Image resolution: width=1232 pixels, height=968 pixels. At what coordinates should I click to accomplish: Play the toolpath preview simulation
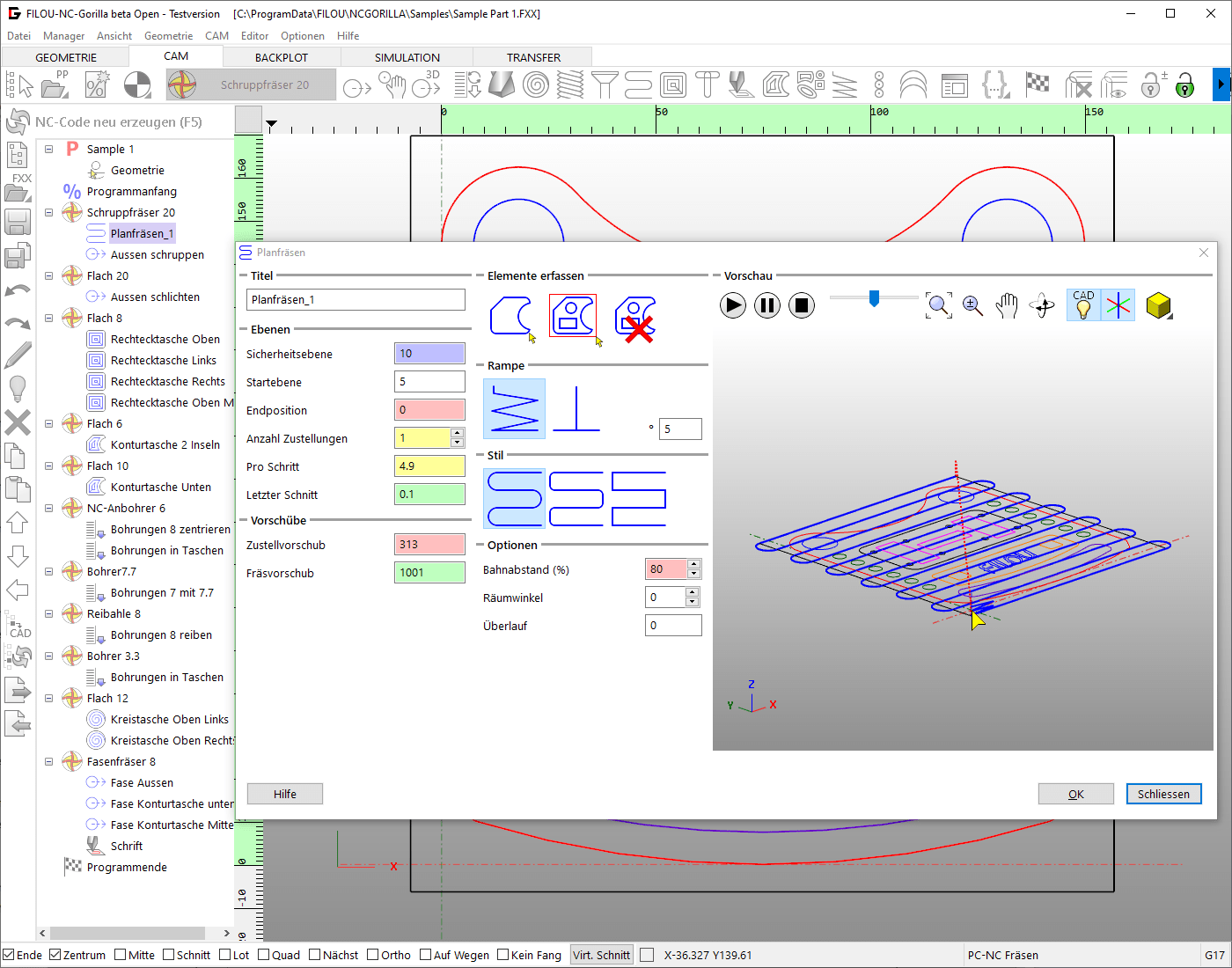pyautogui.click(x=733, y=305)
